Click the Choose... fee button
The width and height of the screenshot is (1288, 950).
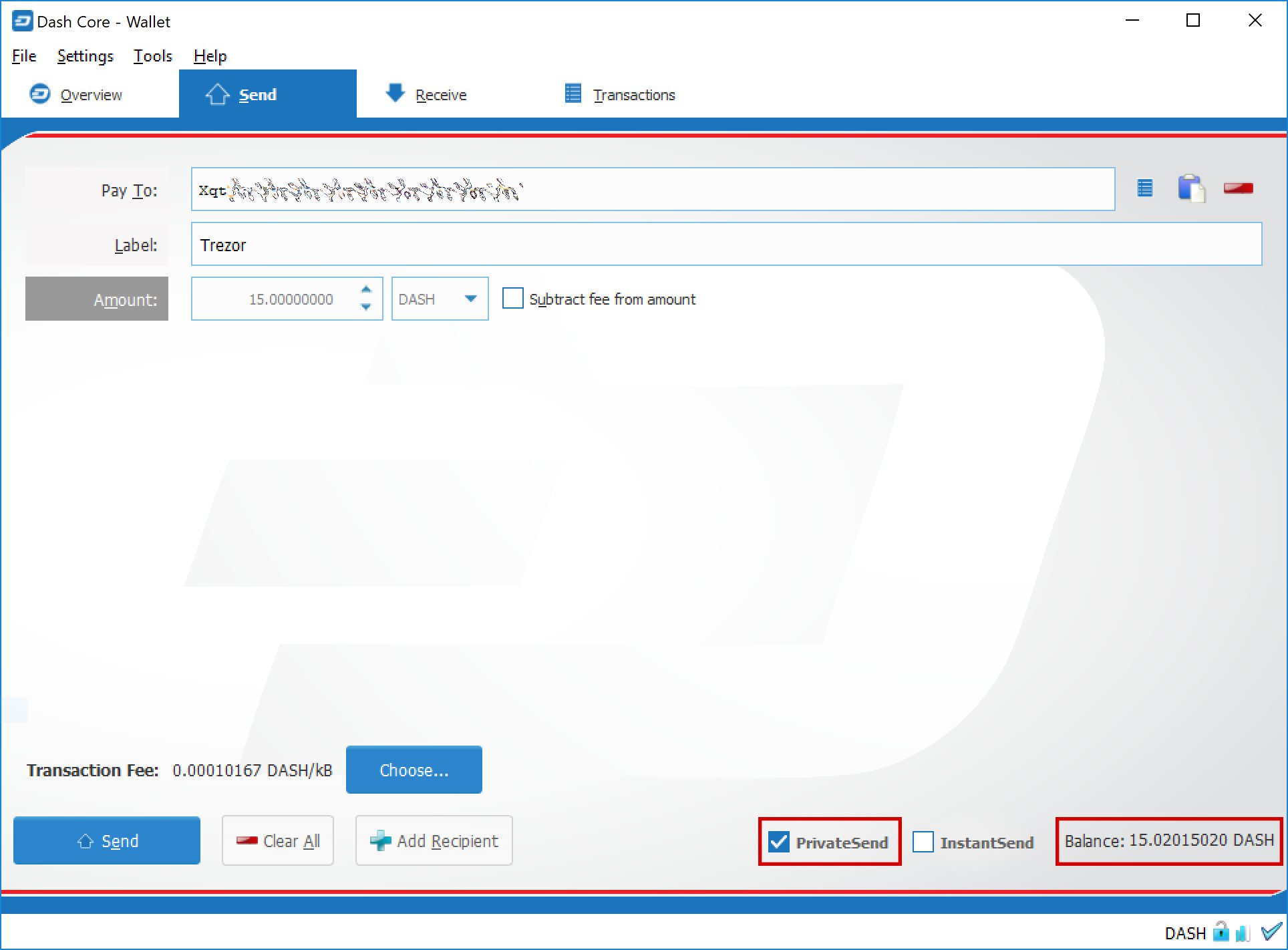tap(414, 770)
